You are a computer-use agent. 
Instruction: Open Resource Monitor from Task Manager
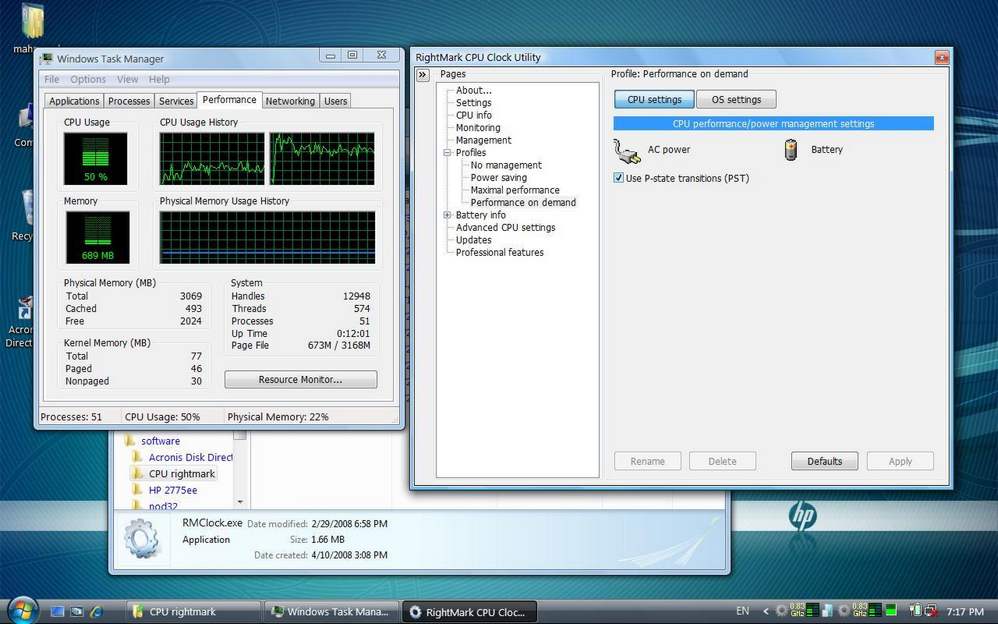(300, 379)
